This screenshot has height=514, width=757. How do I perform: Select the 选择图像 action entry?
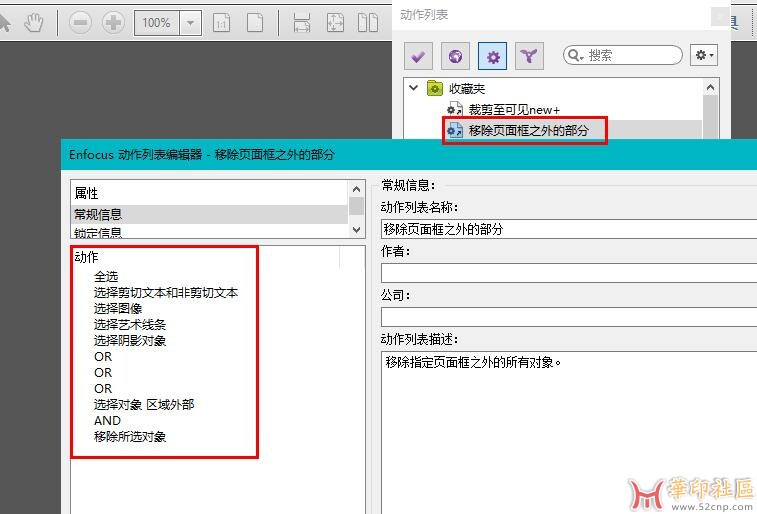[x=118, y=308]
